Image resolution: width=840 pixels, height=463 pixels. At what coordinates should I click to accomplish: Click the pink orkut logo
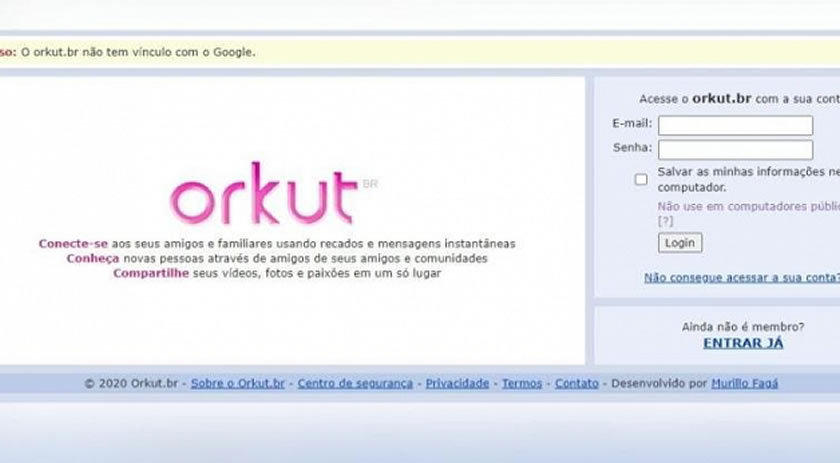coord(264,193)
